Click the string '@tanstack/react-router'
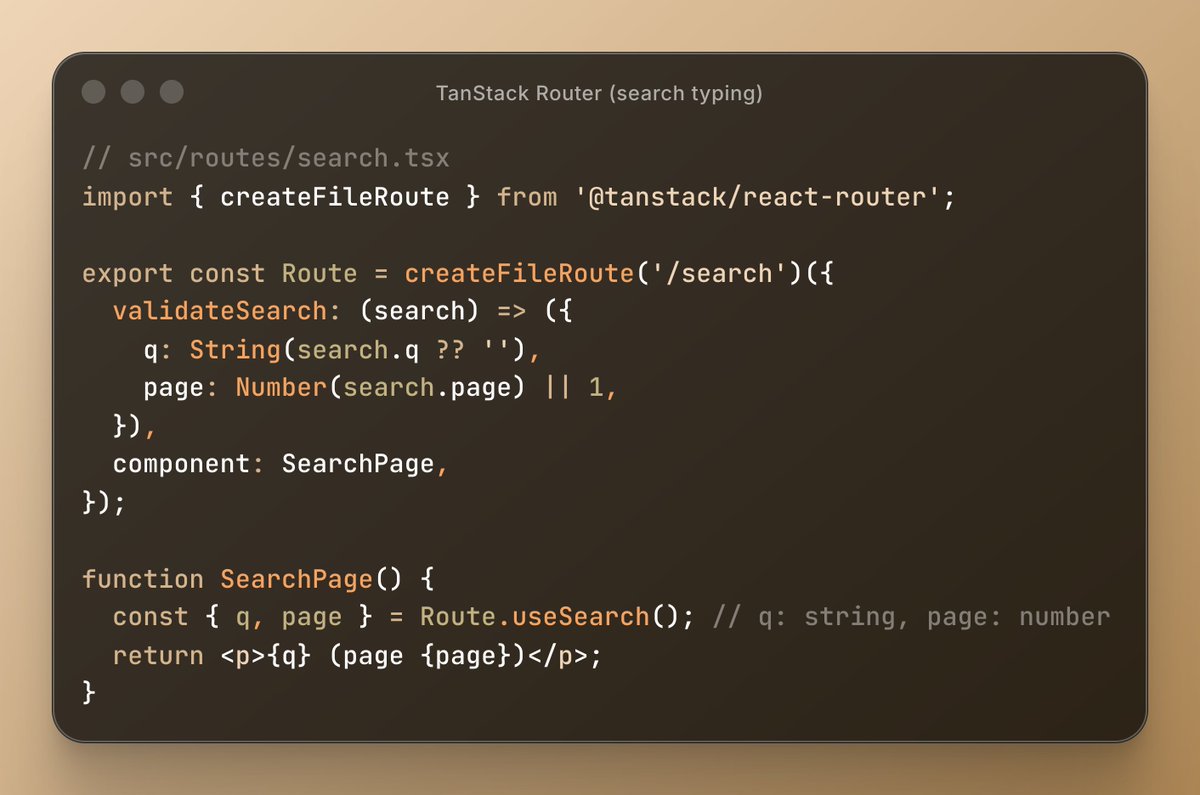This screenshot has width=1200, height=795. [x=757, y=197]
